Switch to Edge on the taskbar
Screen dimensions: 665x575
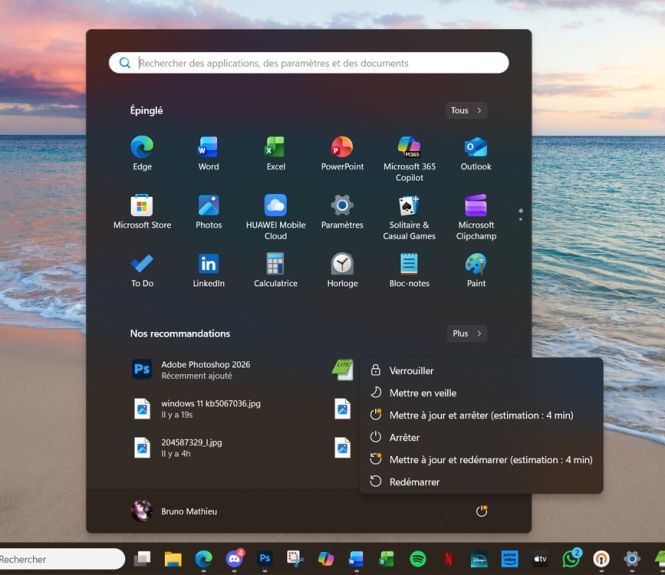[x=204, y=559]
